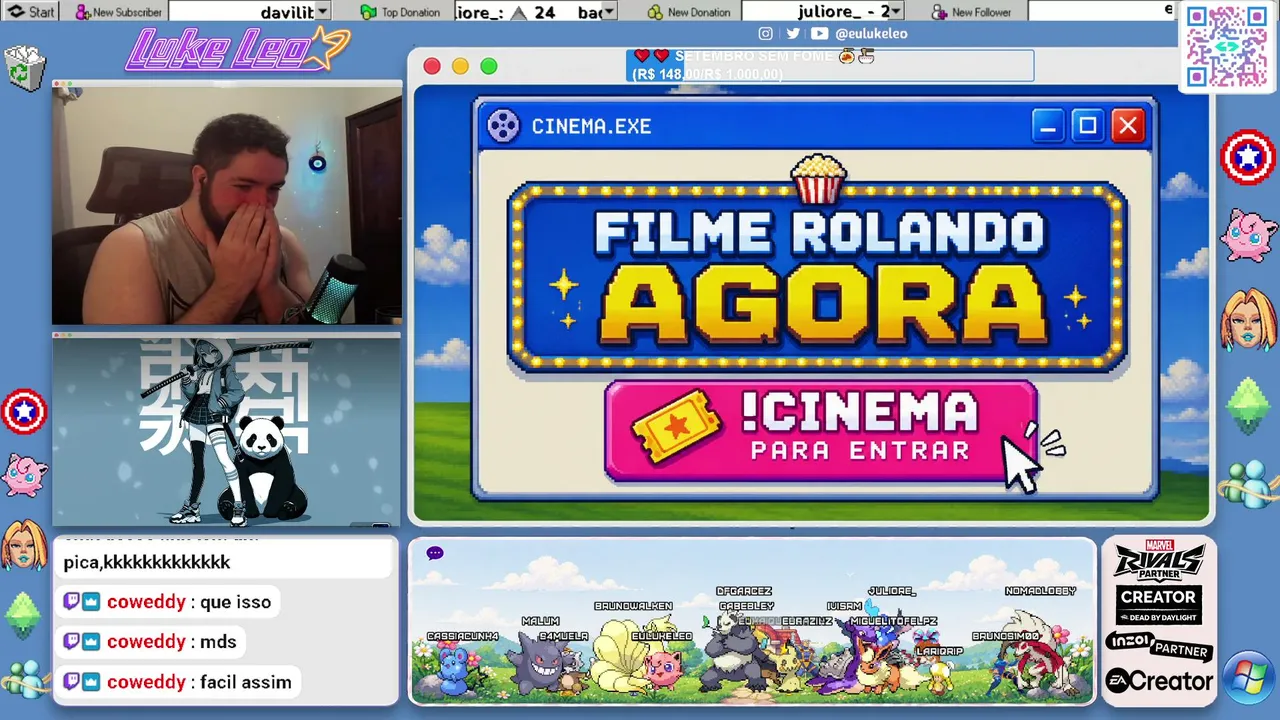Click the name BRUNOSIM00 in the pet panel

[1005, 636]
